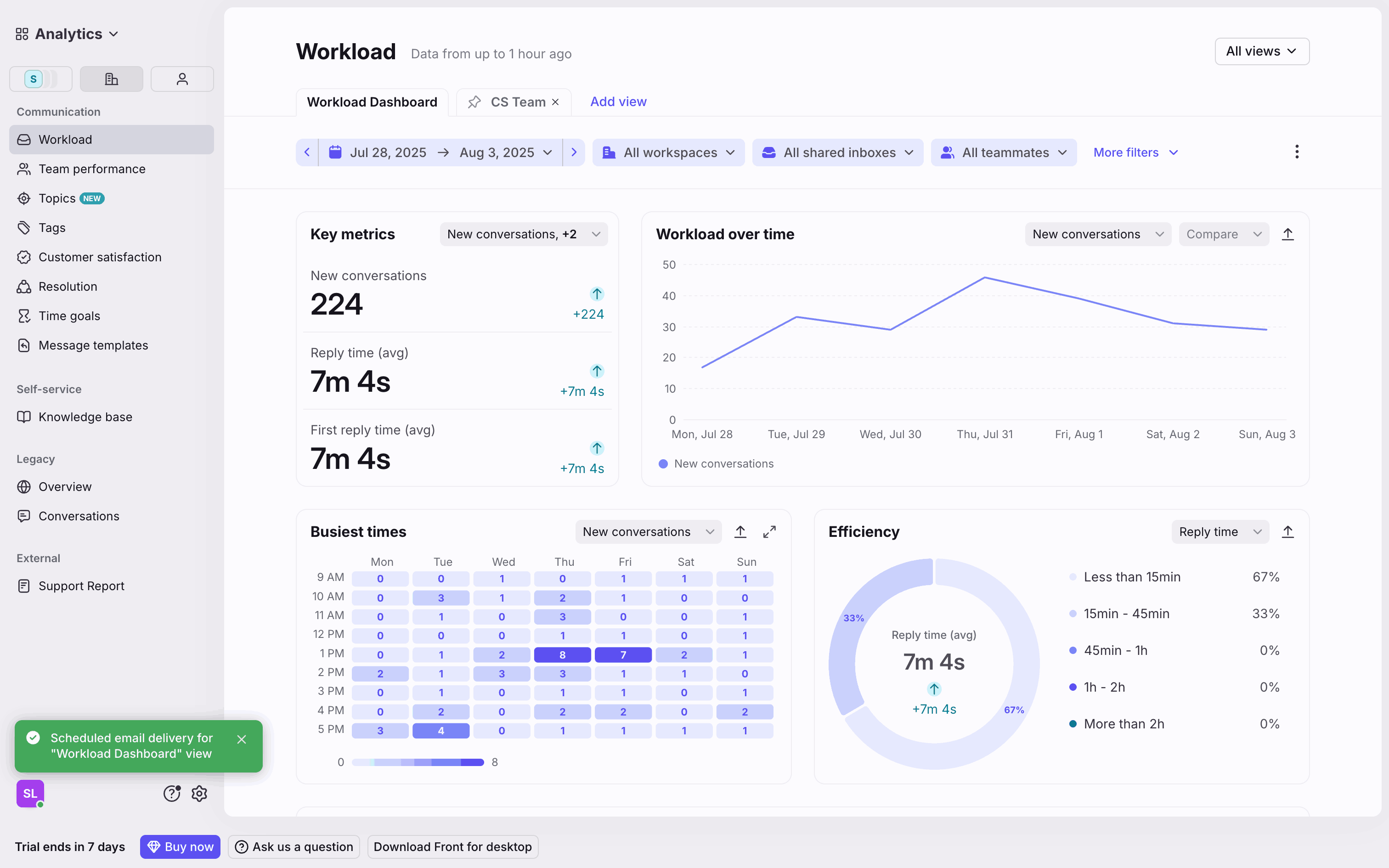
Task: Open settings gear in sidebar
Action: tap(199, 794)
